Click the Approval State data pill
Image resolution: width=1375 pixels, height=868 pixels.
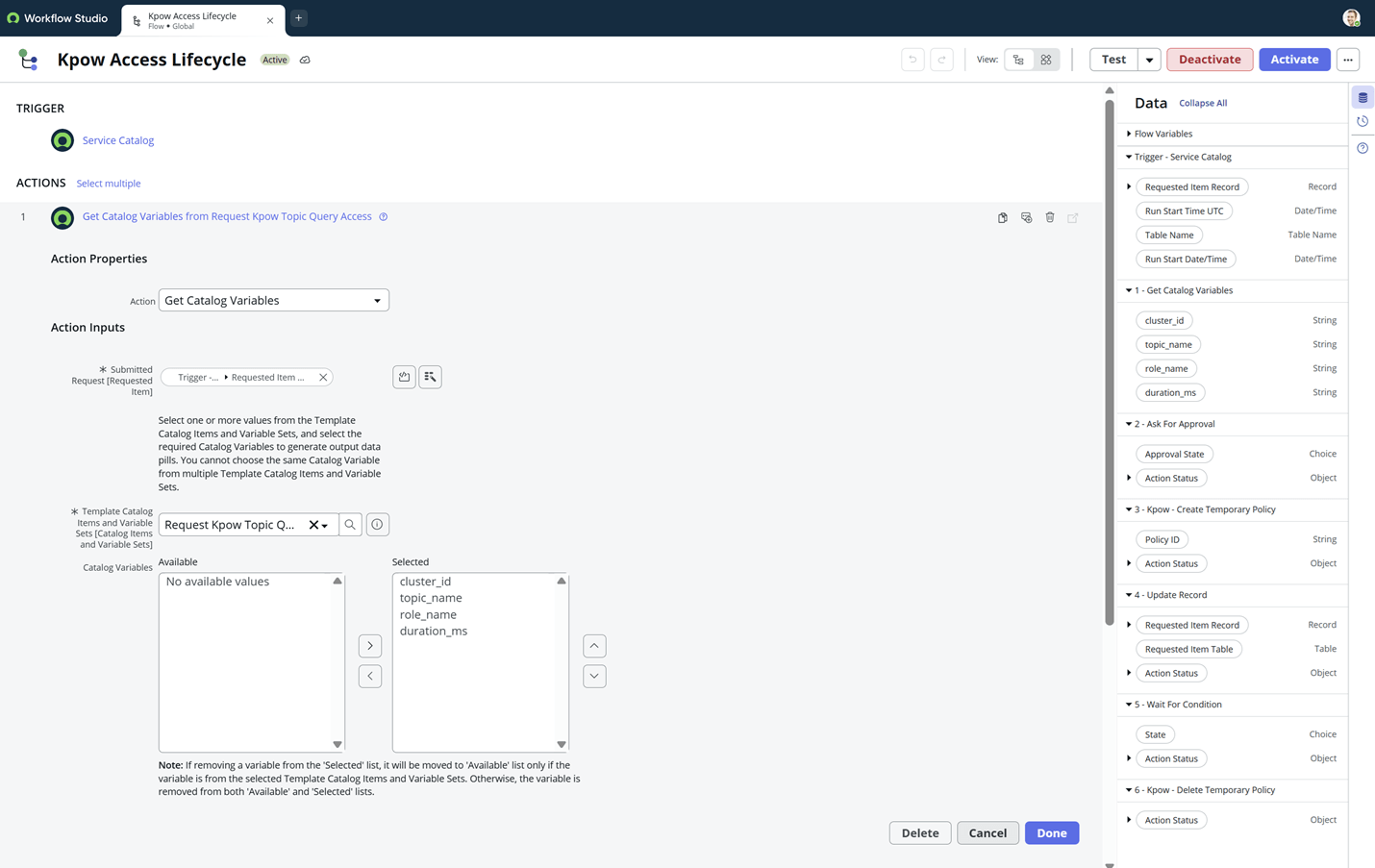1174,454
